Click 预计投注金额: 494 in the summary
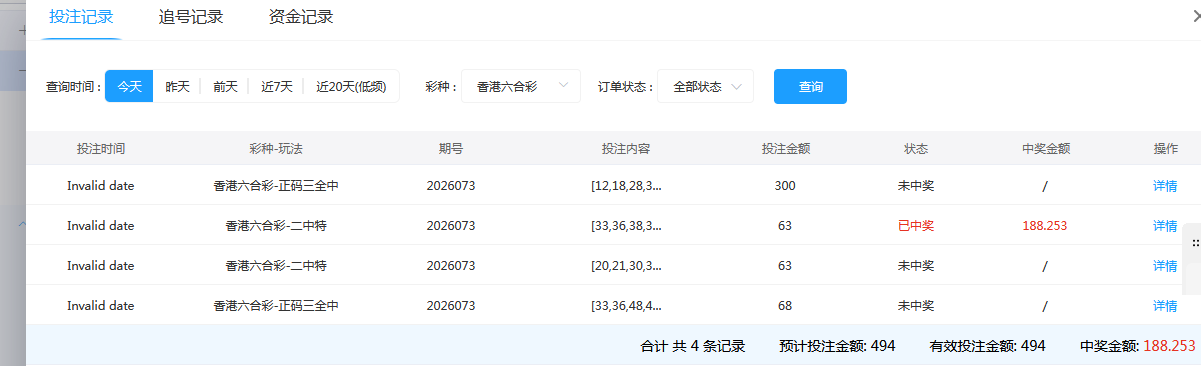The image size is (1201, 366). click(x=837, y=346)
